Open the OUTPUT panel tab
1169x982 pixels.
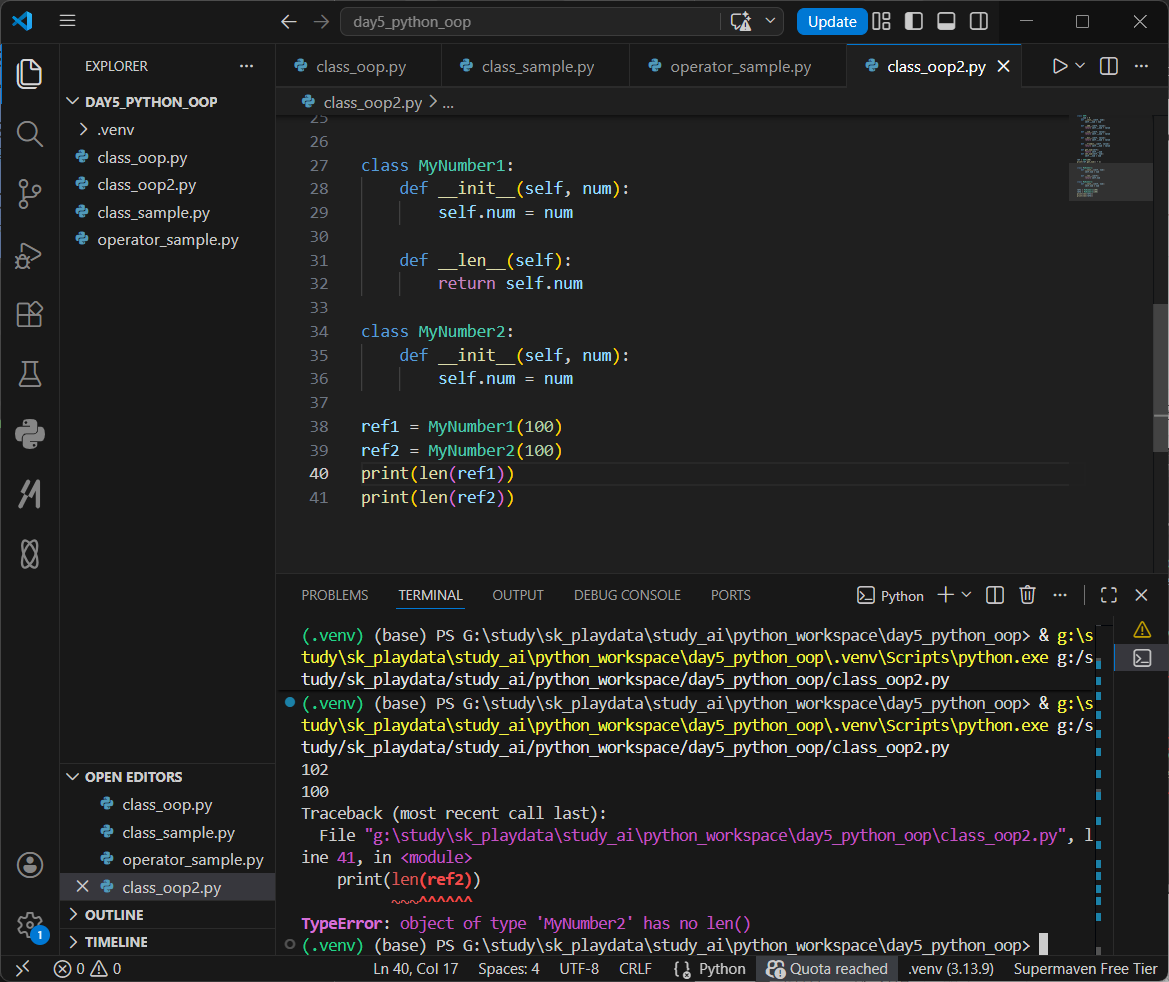(517, 595)
